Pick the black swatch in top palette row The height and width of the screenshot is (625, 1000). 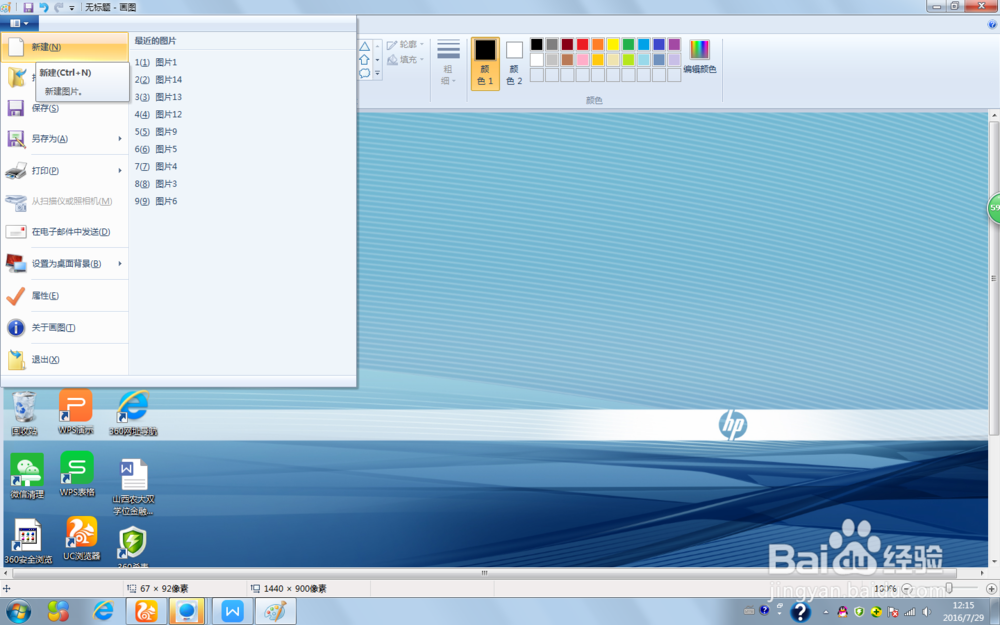537,44
